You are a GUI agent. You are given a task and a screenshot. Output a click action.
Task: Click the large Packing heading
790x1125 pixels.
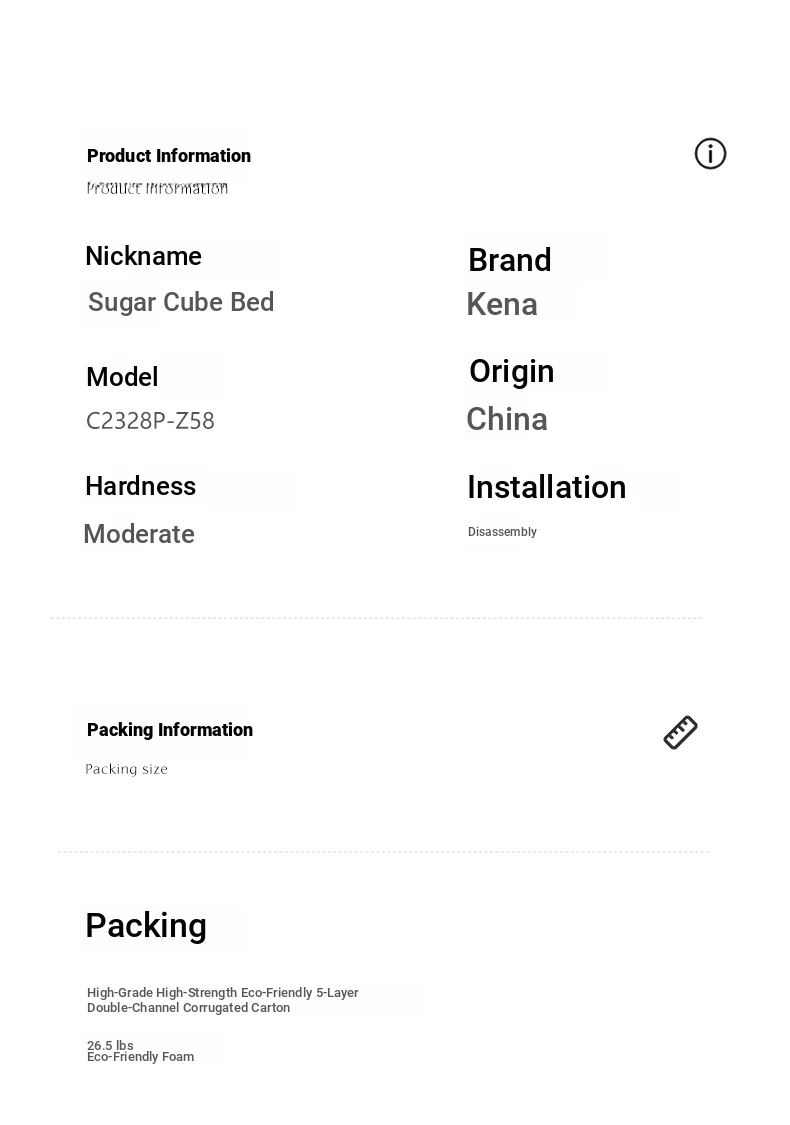point(146,926)
